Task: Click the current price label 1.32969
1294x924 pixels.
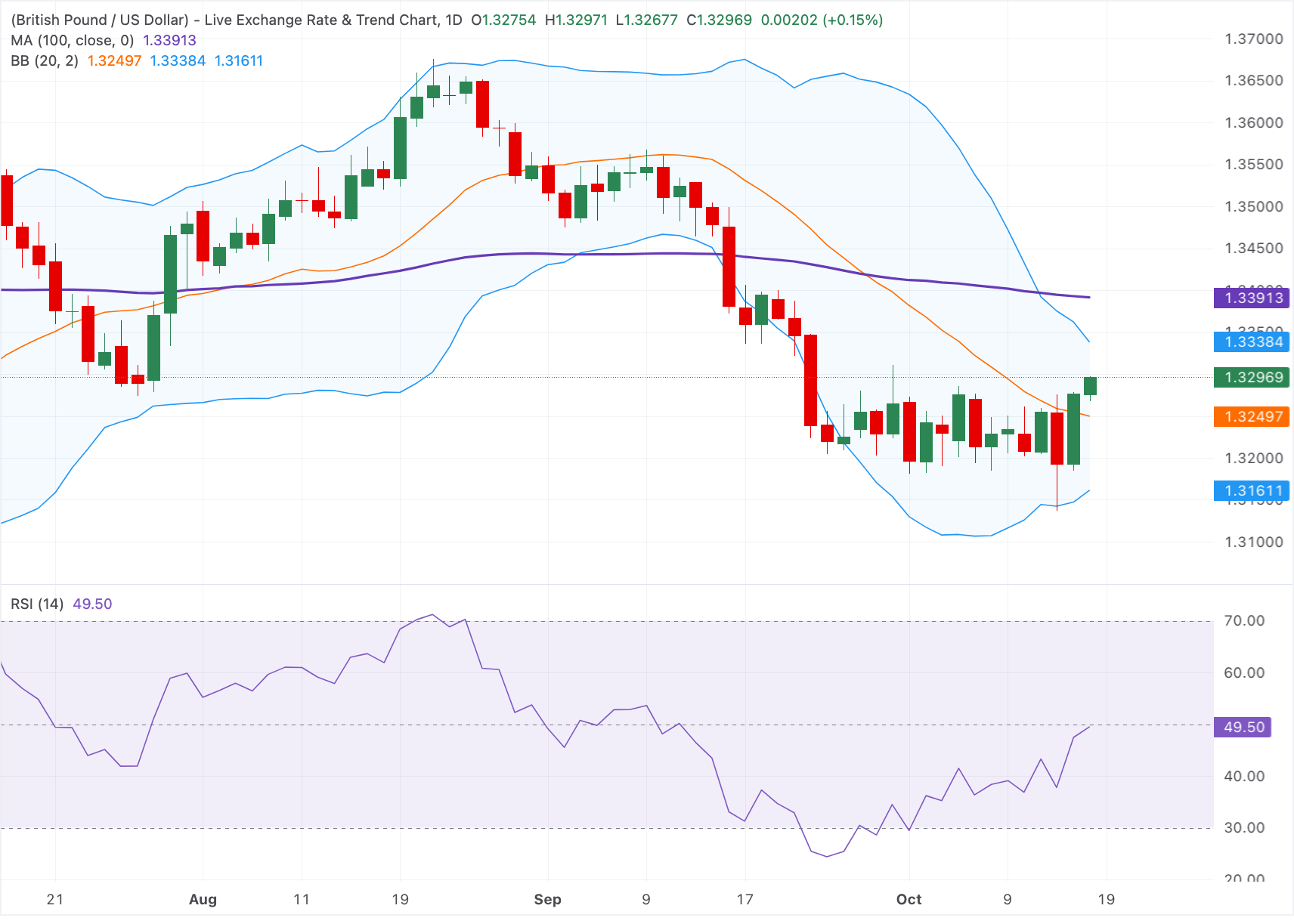Action: tap(1252, 377)
